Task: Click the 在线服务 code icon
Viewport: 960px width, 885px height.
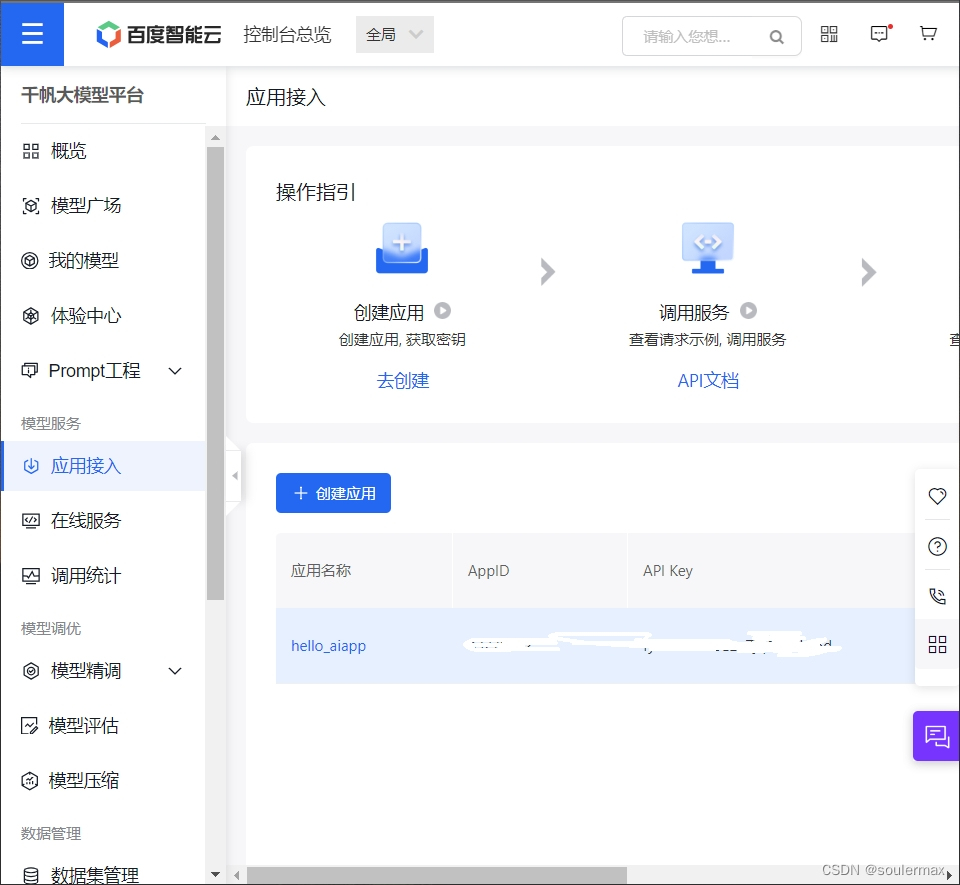Action: pyautogui.click(x=31, y=521)
